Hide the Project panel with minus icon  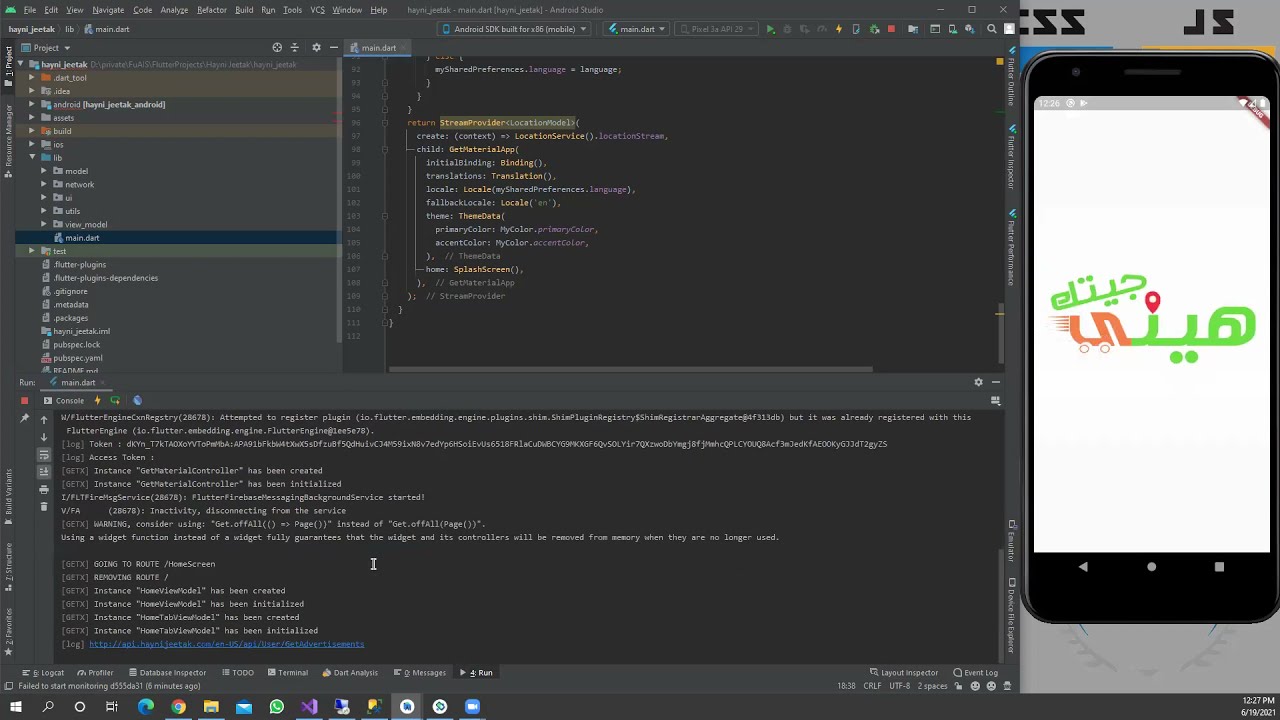coord(332,47)
